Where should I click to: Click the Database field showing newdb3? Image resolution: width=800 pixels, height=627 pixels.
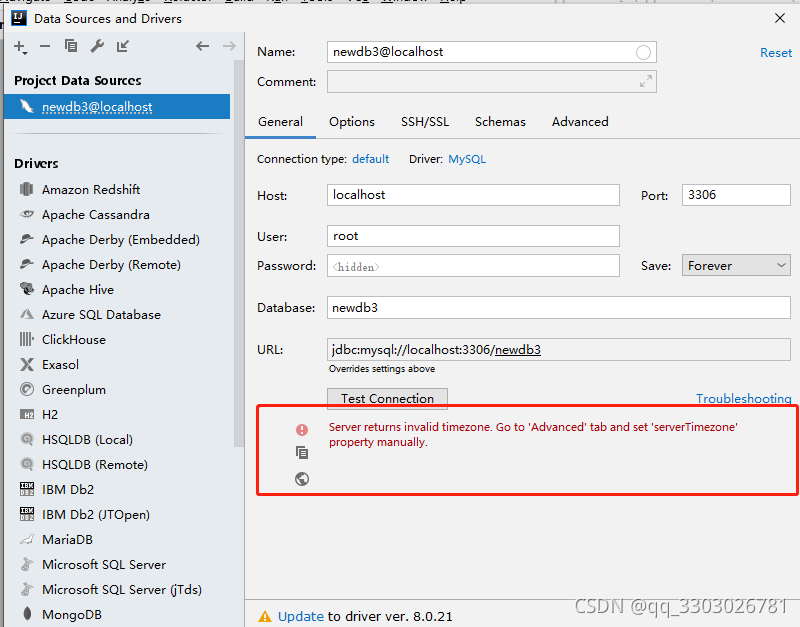point(559,308)
